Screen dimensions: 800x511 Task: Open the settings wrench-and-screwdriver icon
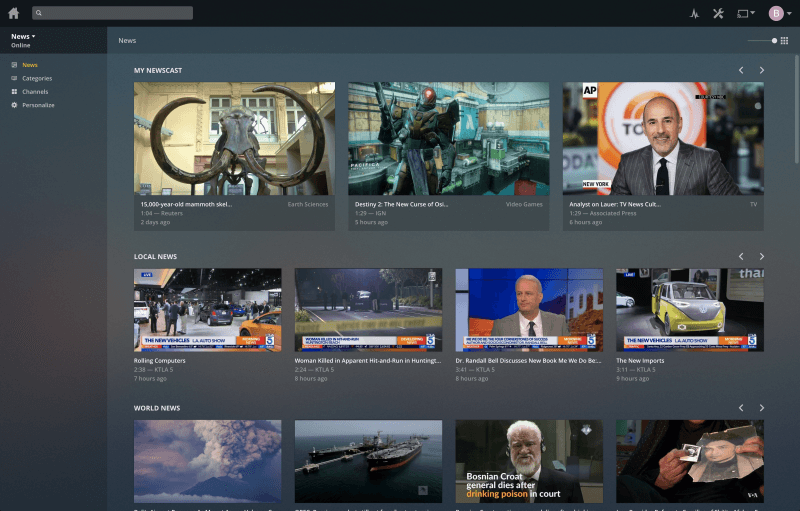coord(718,13)
